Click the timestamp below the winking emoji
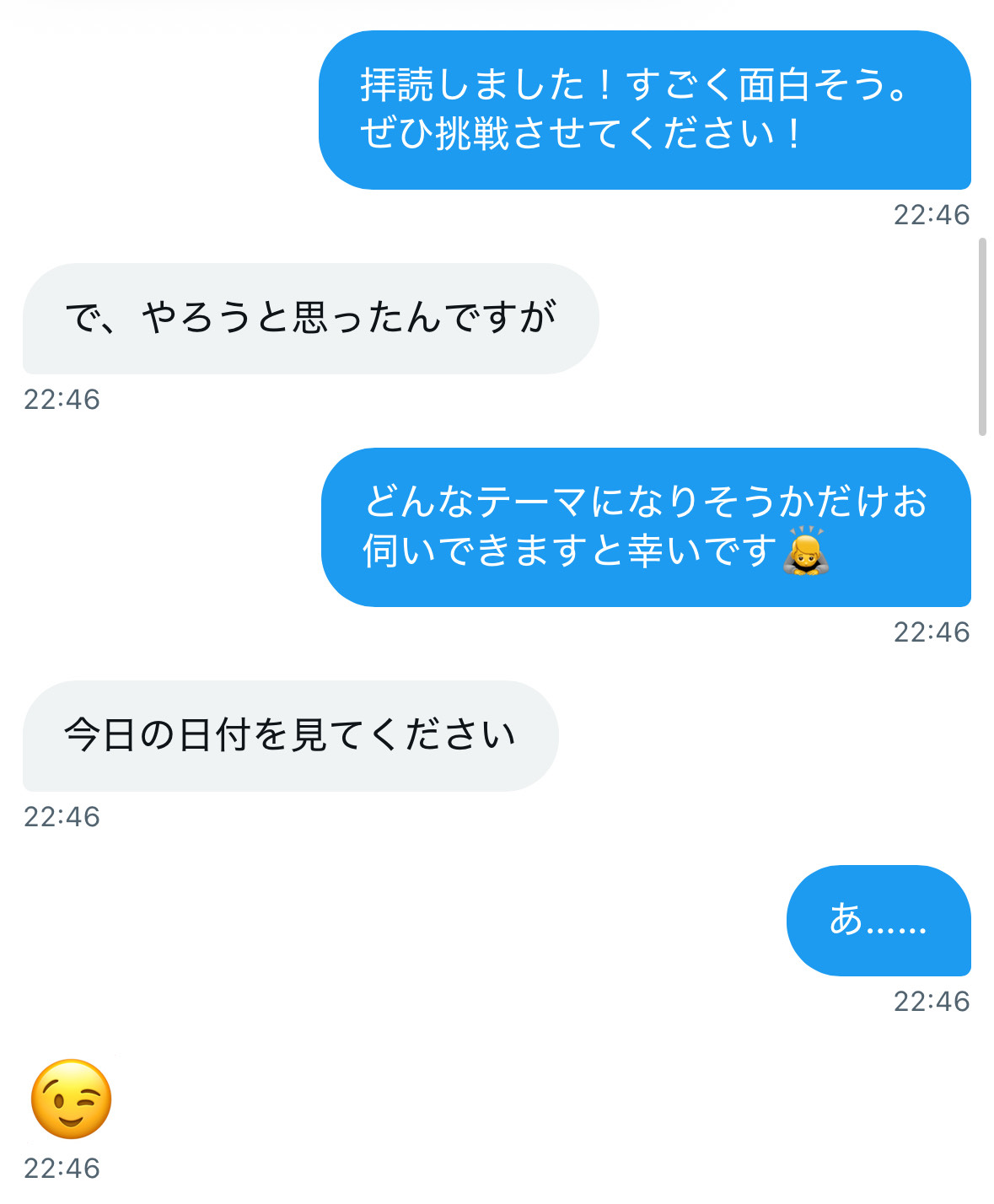This screenshot has width=994, height=1204. (x=62, y=1169)
